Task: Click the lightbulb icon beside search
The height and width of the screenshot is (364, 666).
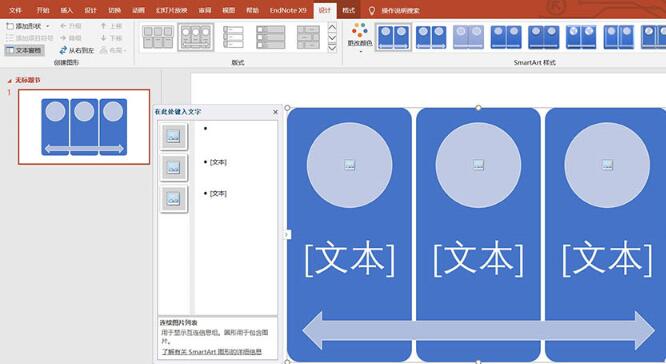Action: (372, 11)
